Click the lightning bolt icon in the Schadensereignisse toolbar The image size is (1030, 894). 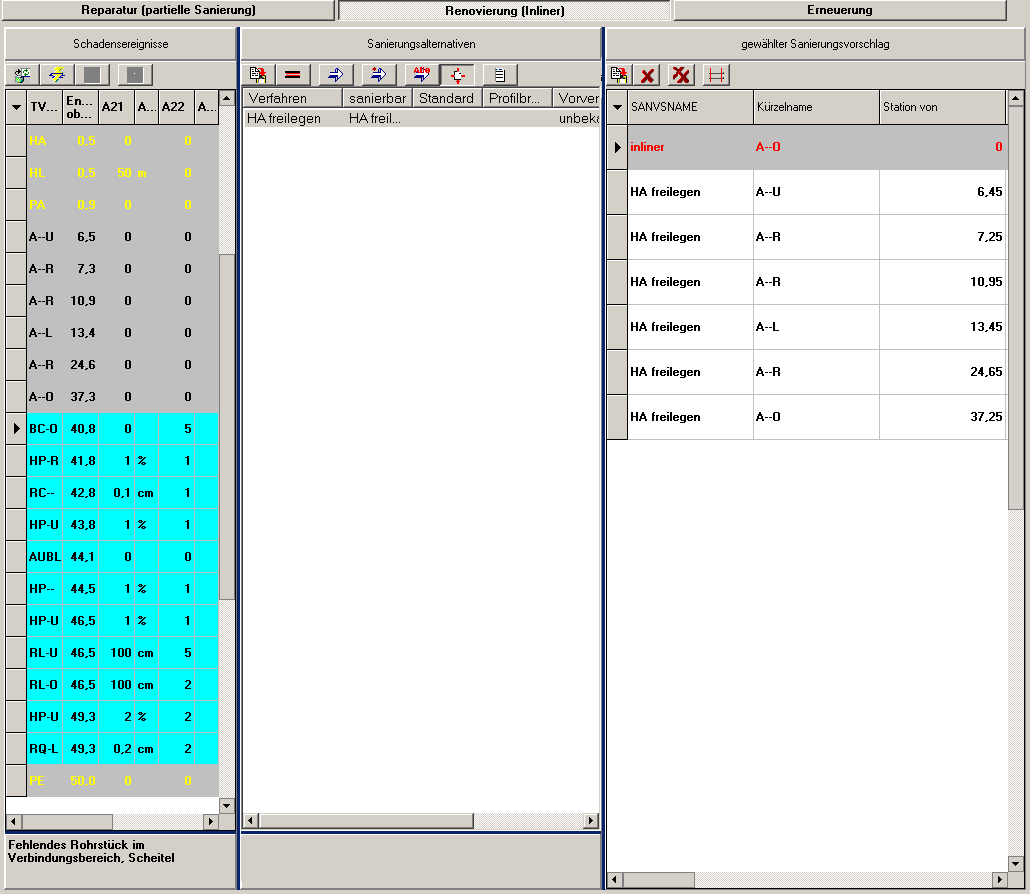coord(56,75)
